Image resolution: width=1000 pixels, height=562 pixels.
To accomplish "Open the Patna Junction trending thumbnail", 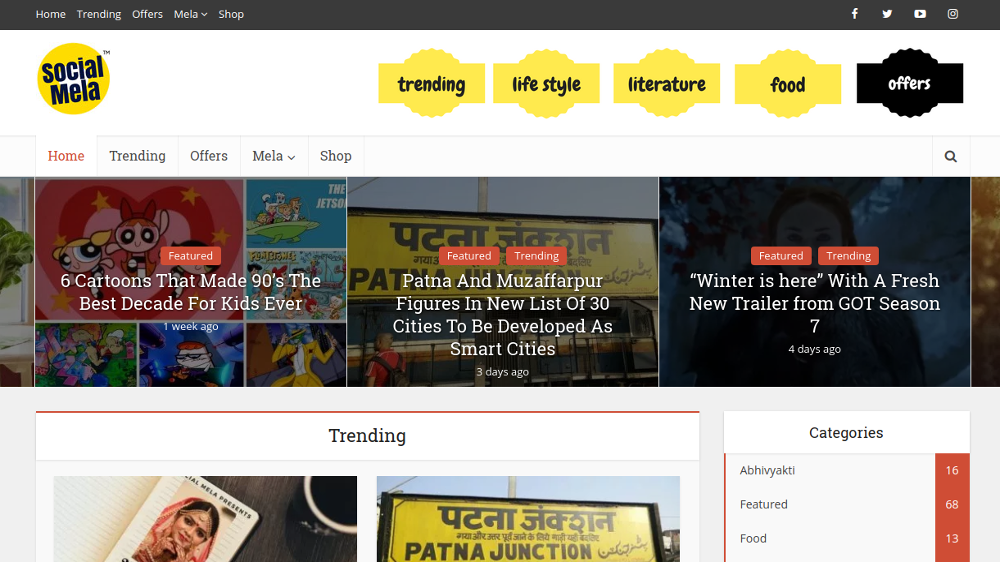I will pyautogui.click(x=528, y=519).
